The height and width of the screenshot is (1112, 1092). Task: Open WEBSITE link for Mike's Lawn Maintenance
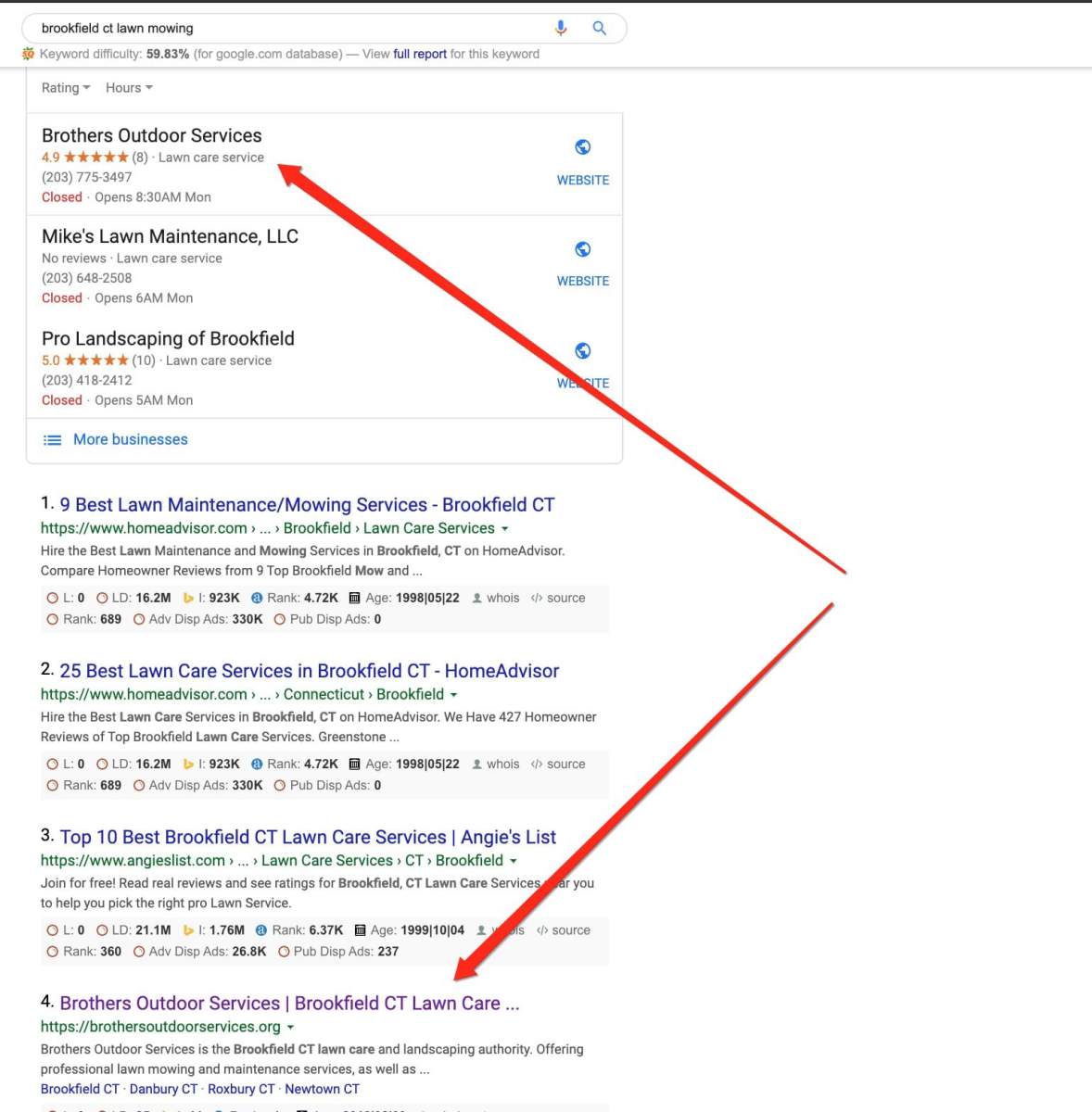583,281
